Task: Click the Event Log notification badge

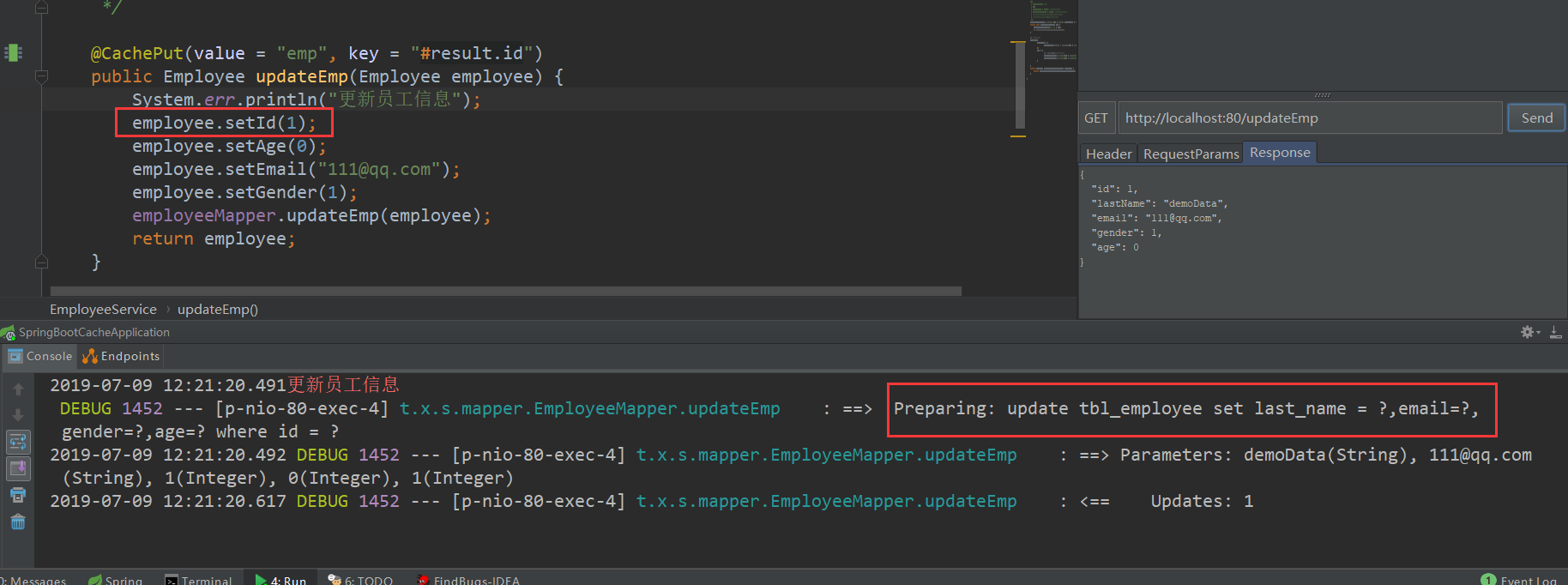Action: click(1488, 580)
